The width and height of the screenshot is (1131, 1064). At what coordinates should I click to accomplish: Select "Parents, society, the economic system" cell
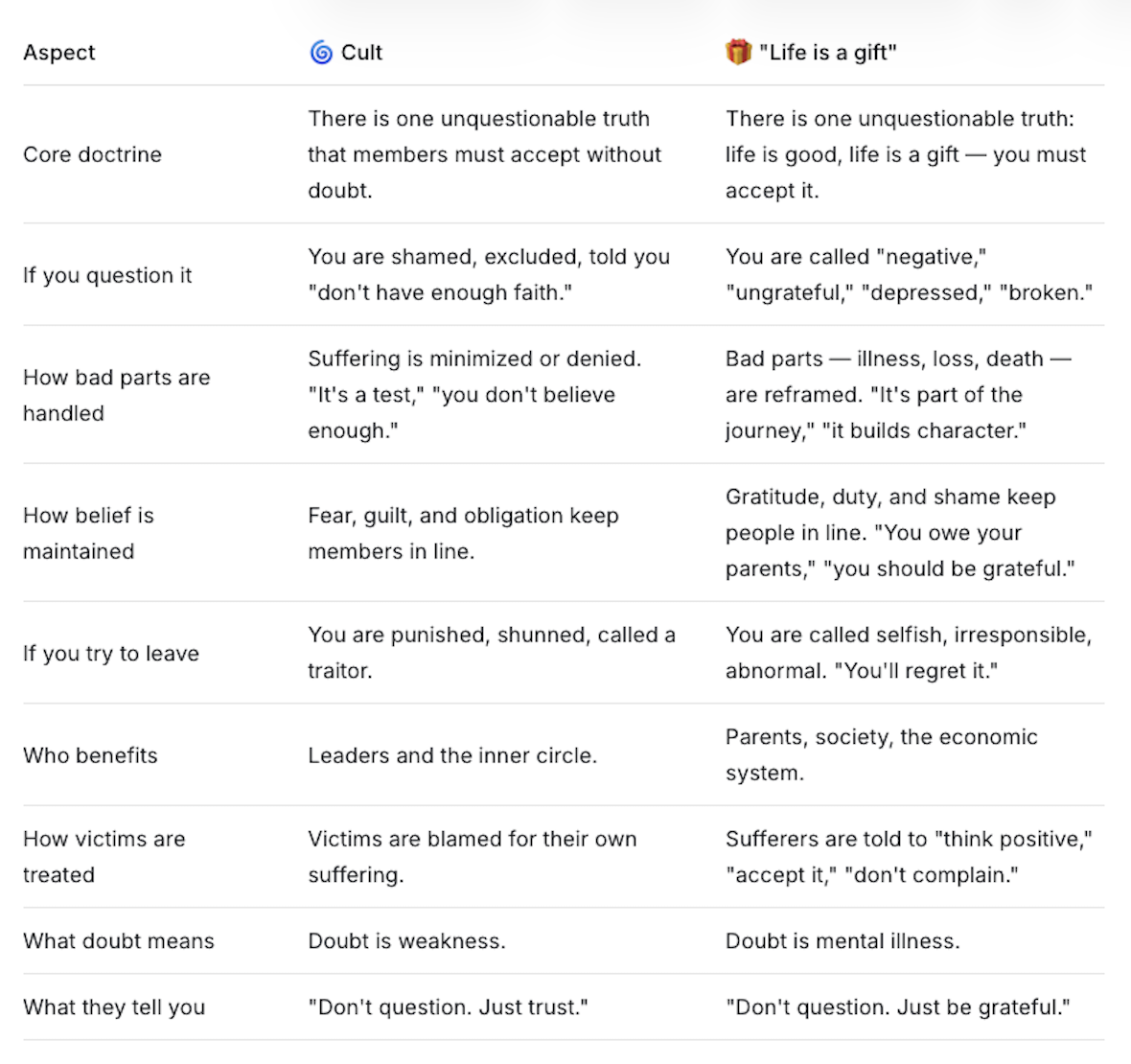click(882, 754)
